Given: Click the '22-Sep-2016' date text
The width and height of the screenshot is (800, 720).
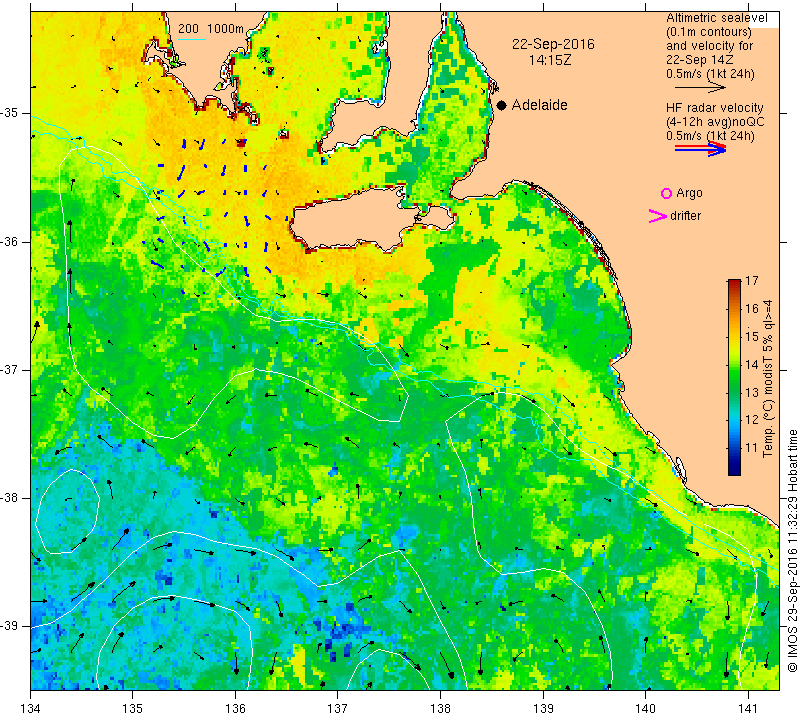Looking at the screenshot, I should pyautogui.click(x=553, y=44).
